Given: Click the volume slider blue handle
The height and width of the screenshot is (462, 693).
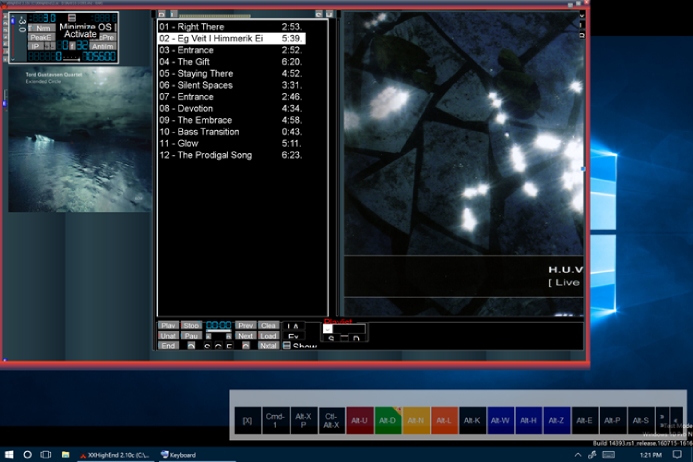Looking at the screenshot, I should [12, 20].
